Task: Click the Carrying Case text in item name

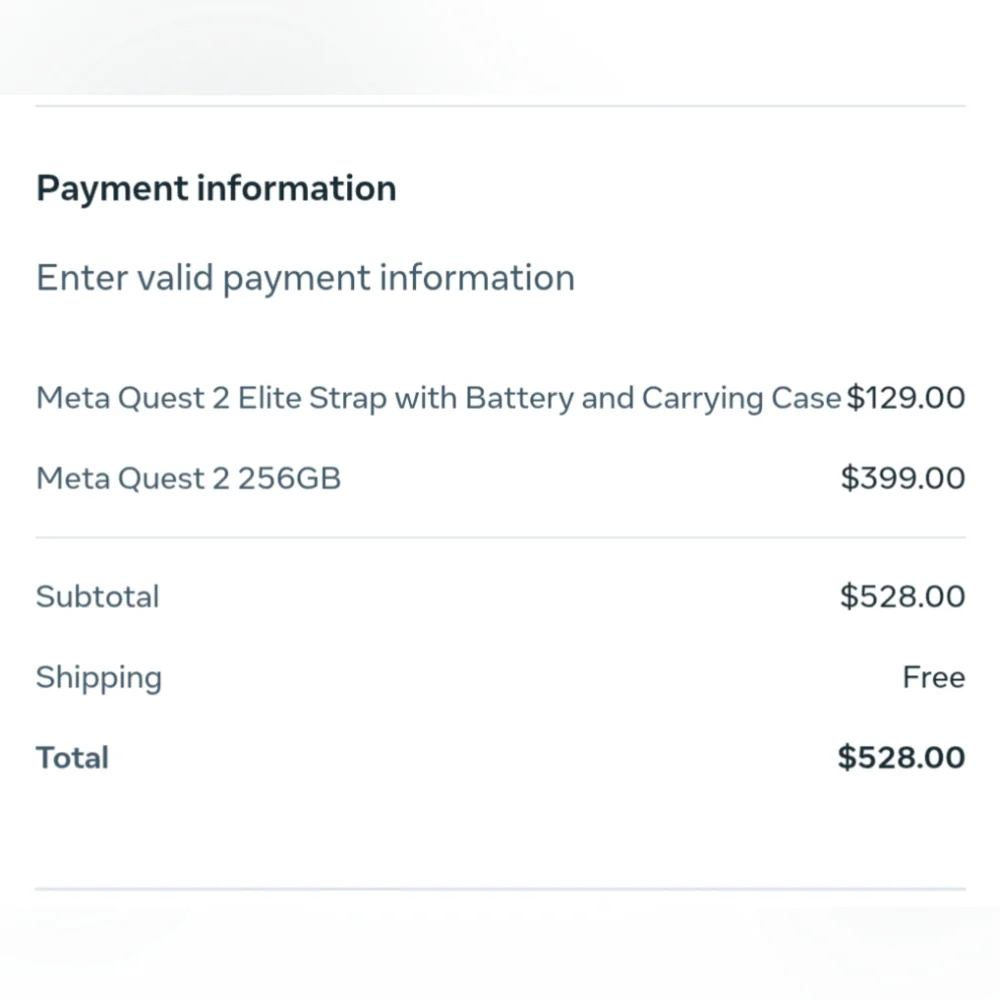Action: [x=742, y=399]
